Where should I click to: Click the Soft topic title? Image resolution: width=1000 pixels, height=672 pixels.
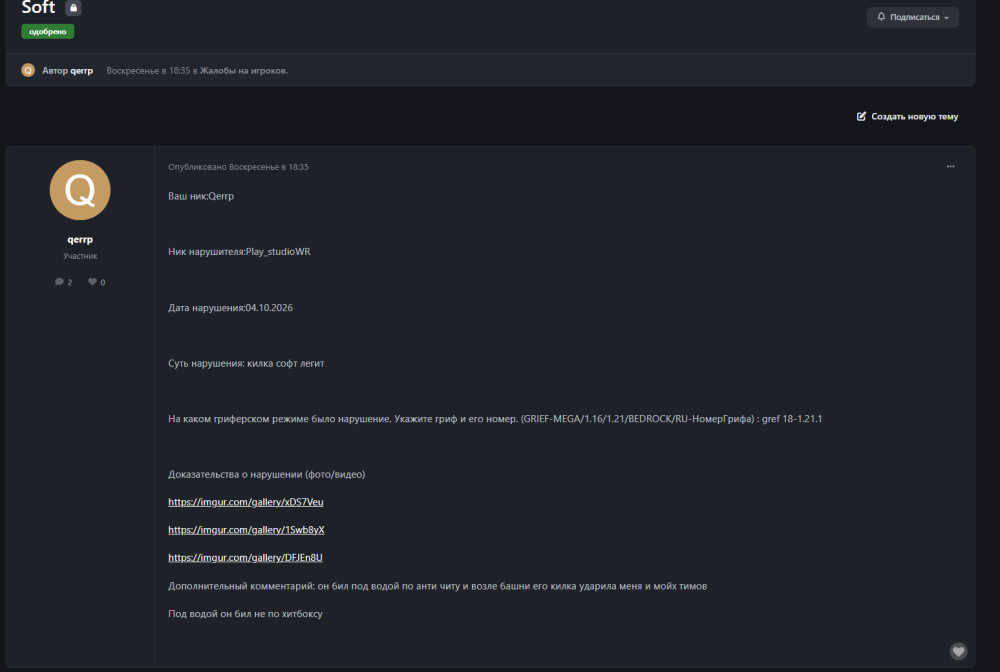38,8
